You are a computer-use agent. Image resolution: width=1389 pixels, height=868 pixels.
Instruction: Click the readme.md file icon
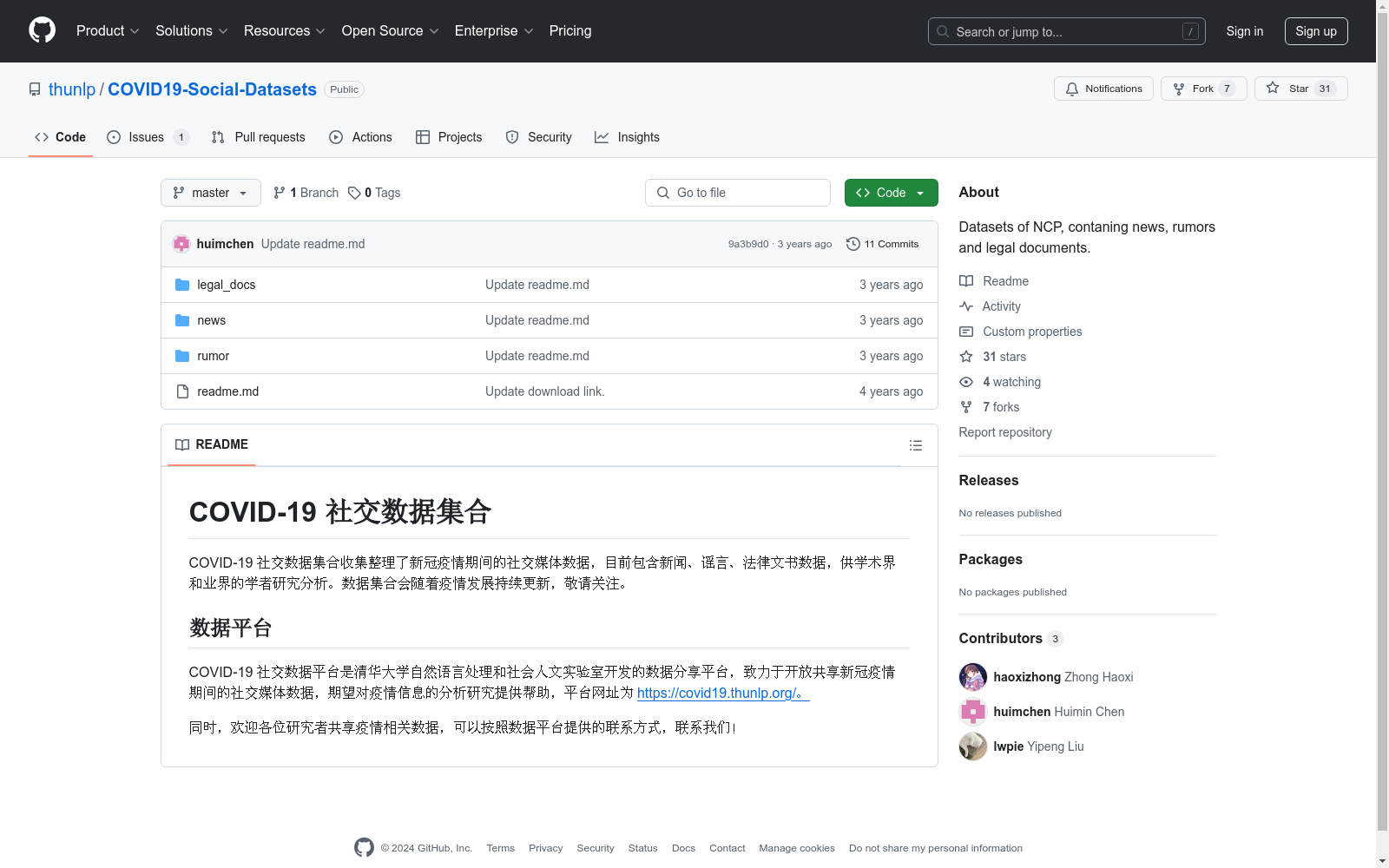[182, 391]
